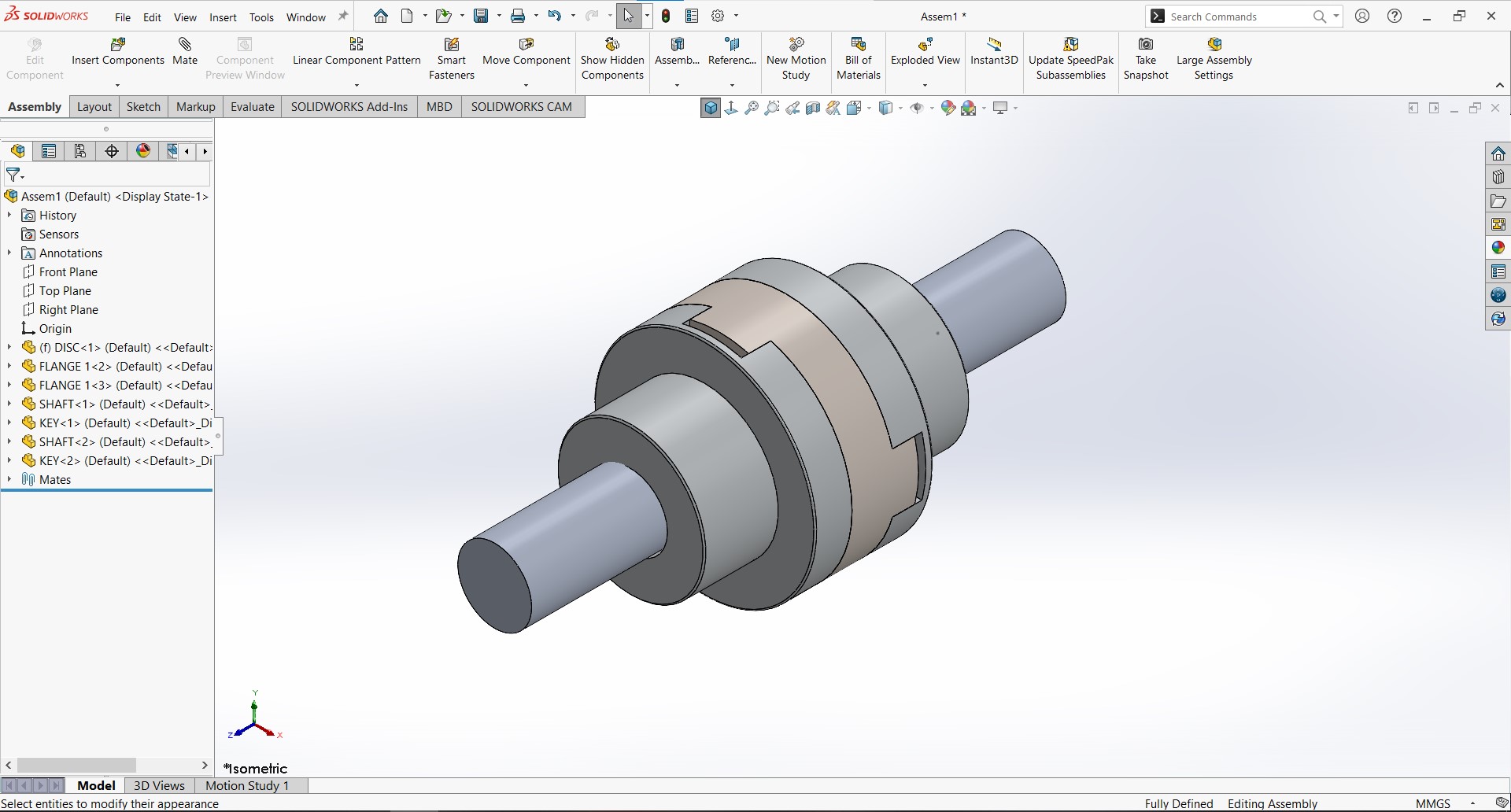Open the File menu
The height and width of the screenshot is (812, 1511).
pyautogui.click(x=123, y=17)
